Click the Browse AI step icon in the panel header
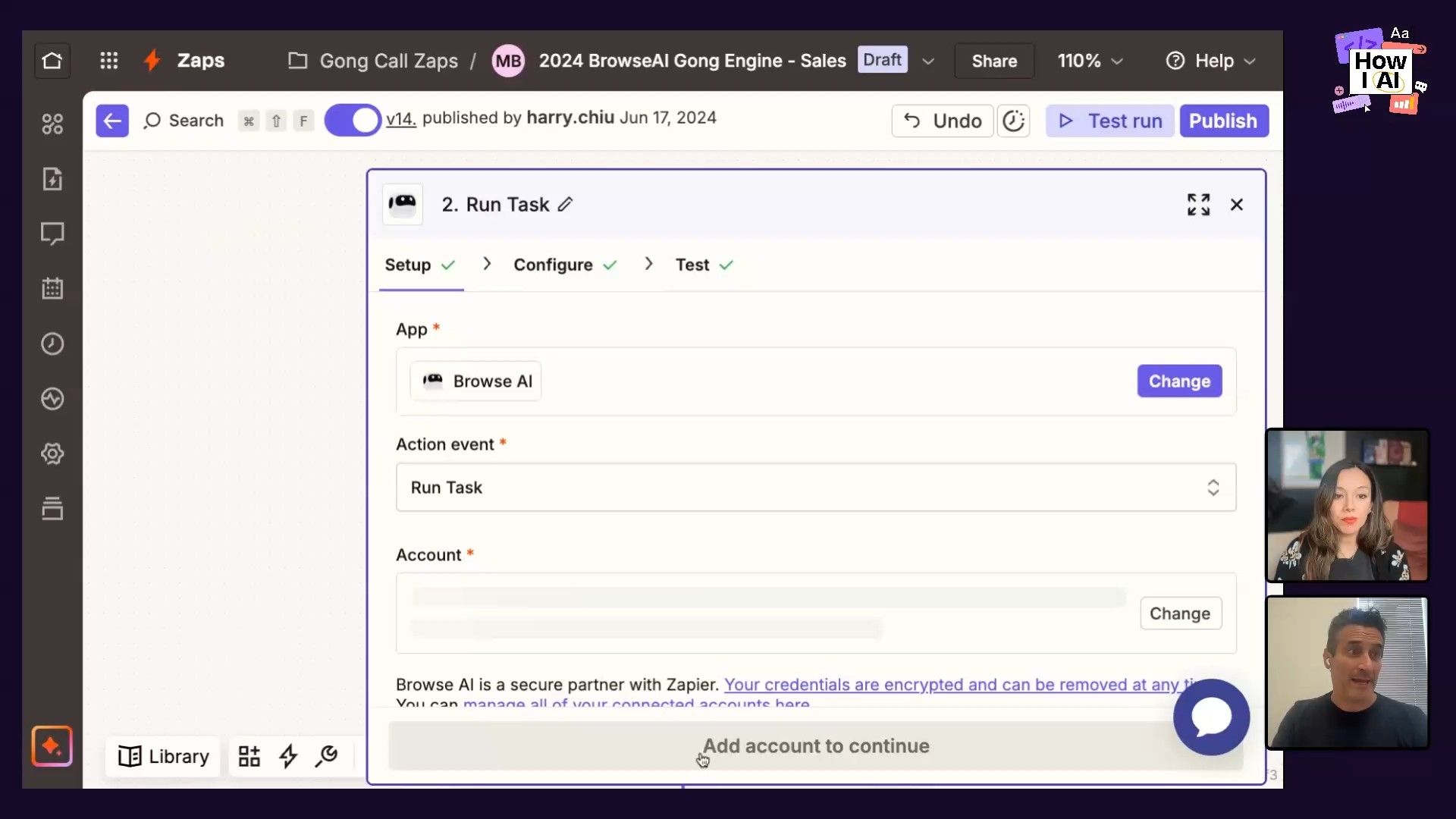This screenshot has height=819, width=1456. (403, 204)
